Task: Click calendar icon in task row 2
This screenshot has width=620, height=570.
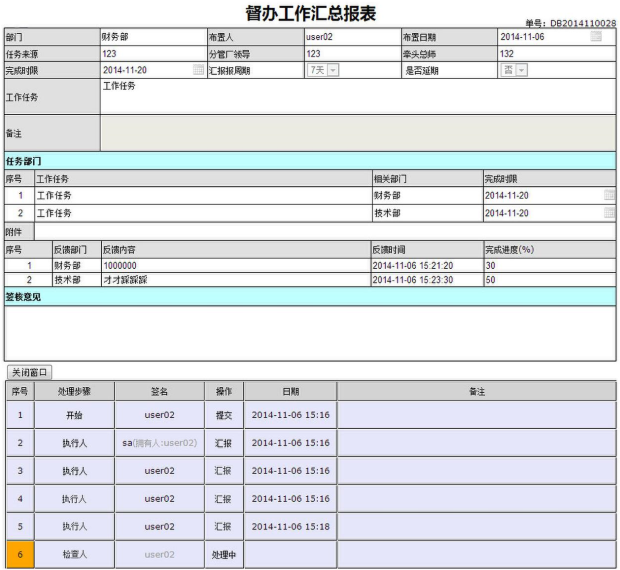Action: click(609, 213)
